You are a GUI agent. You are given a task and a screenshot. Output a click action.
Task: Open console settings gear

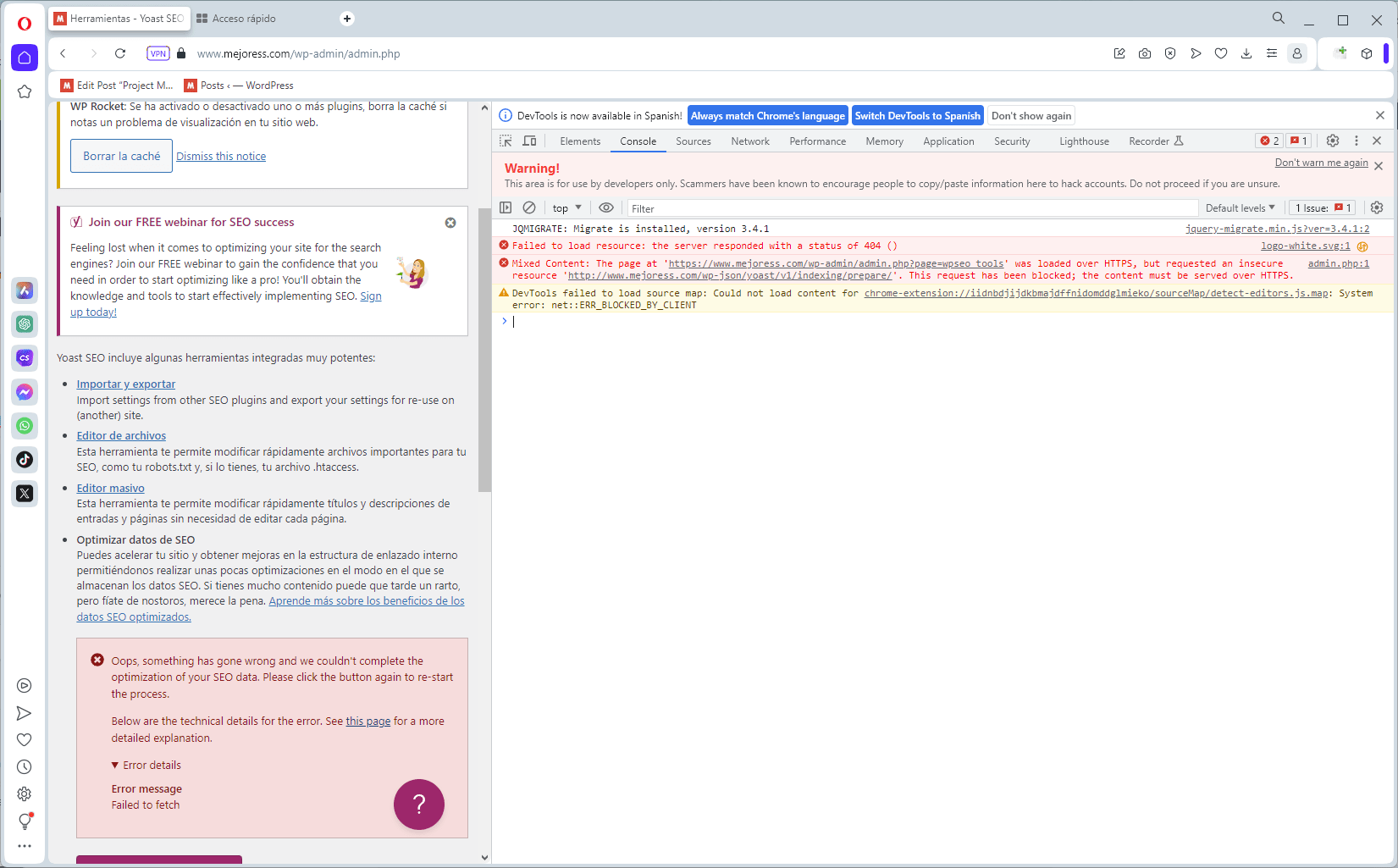[1377, 207]
